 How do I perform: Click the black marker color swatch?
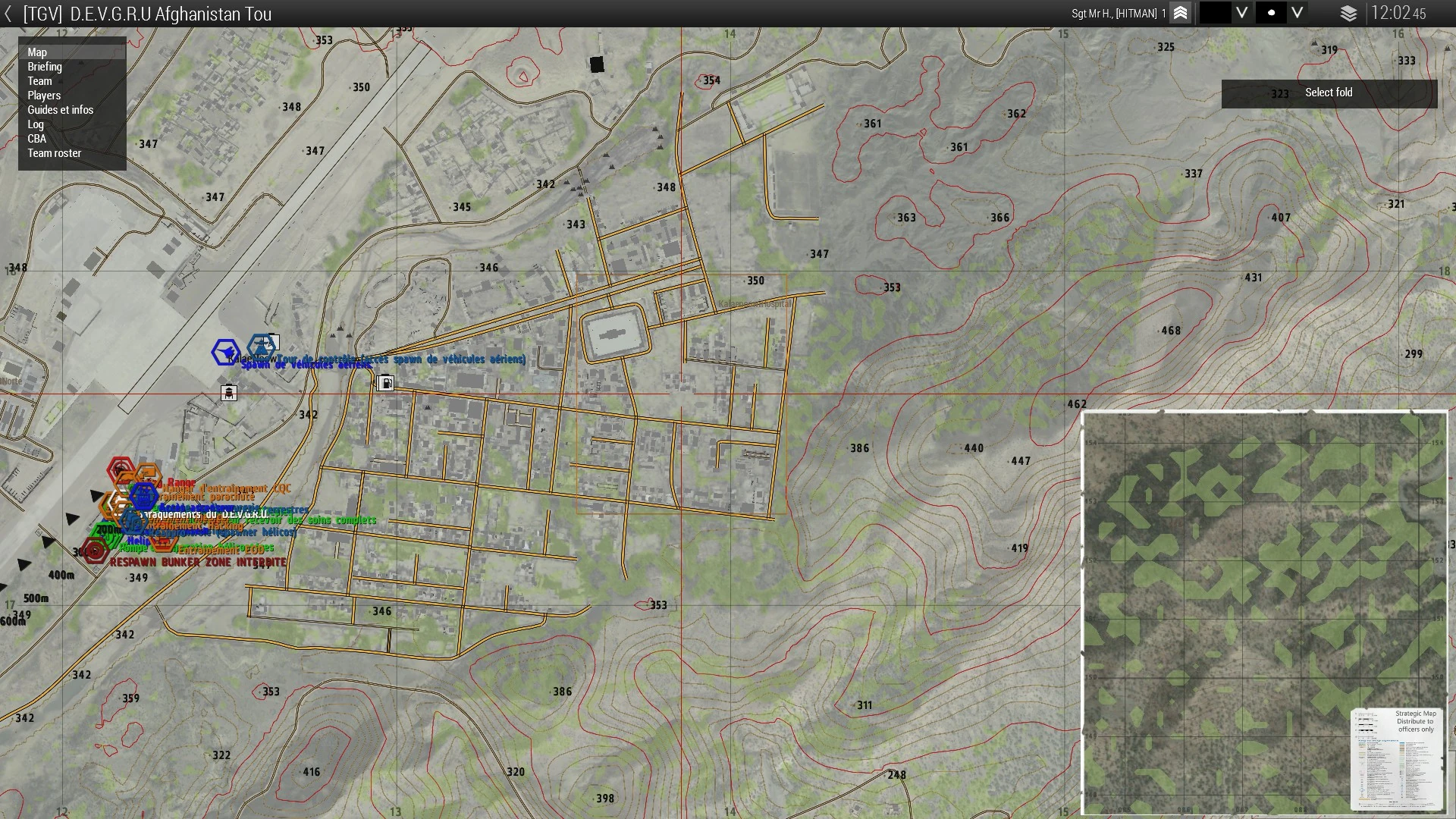tap(1215, 14)
